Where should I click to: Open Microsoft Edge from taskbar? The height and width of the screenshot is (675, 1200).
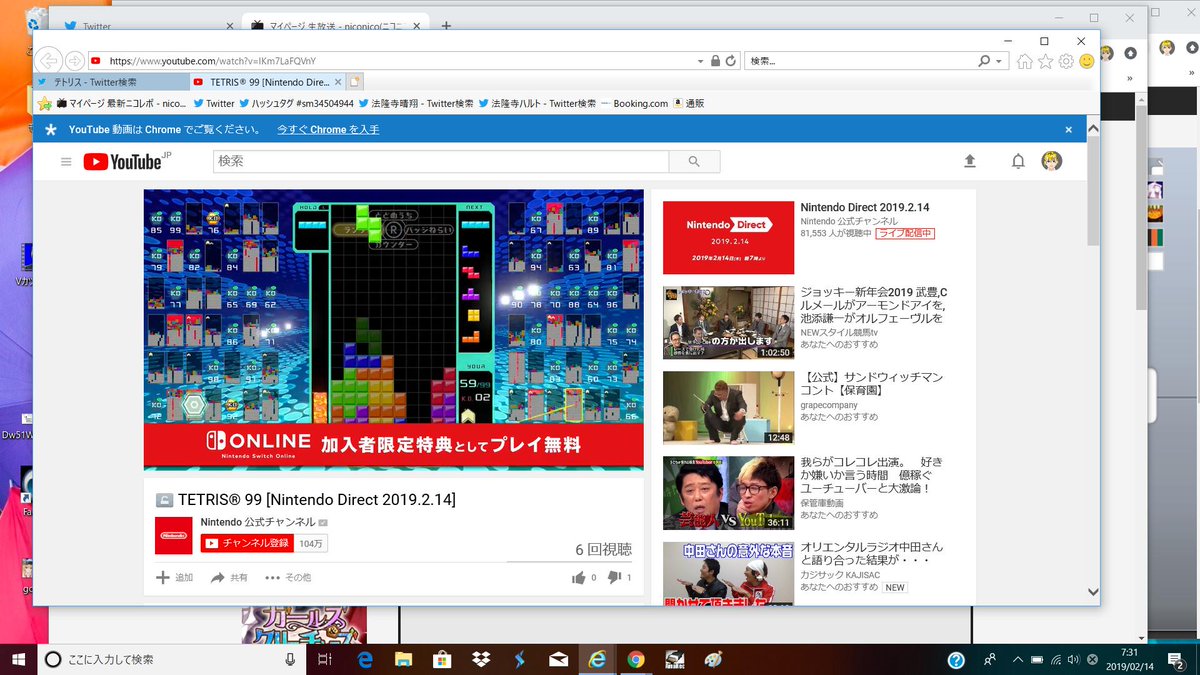tap(366, 659)
